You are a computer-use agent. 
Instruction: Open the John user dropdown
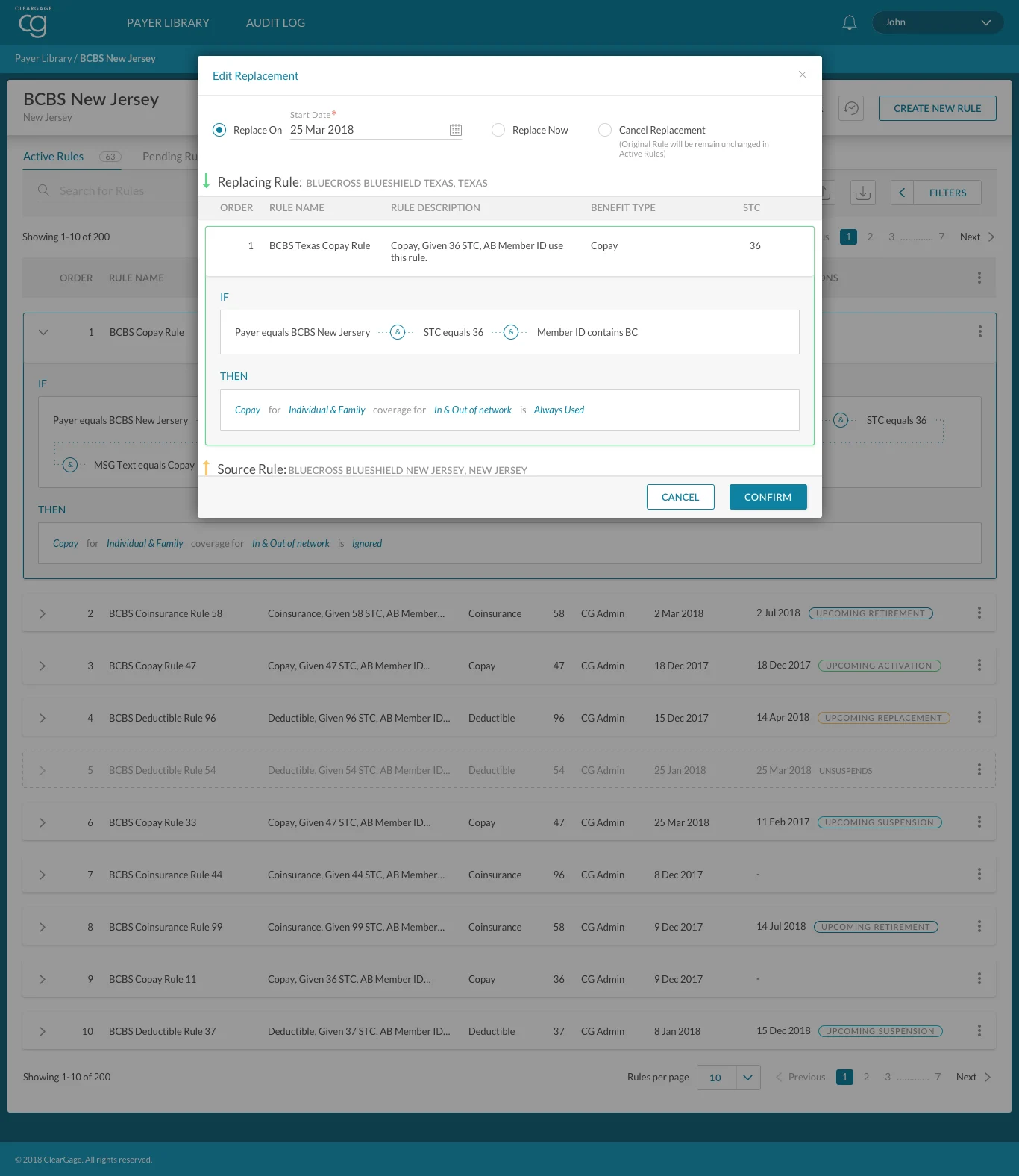coord(938,22)
